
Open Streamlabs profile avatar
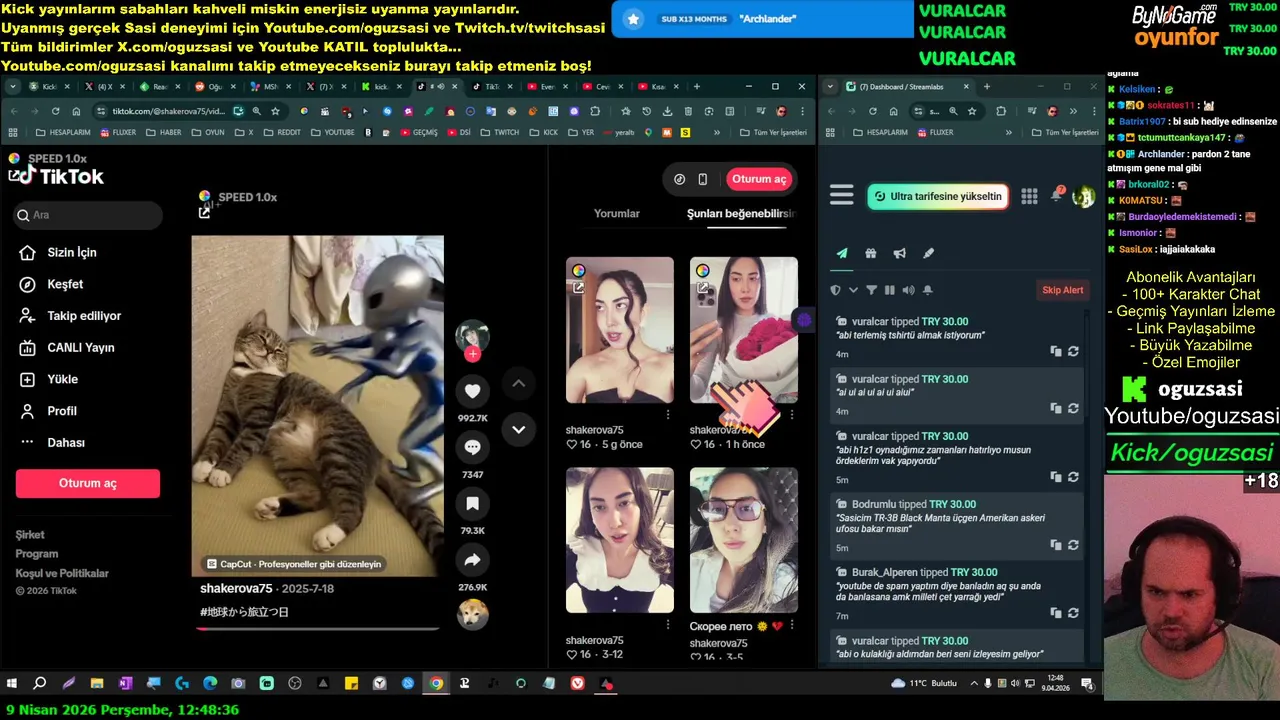pyautogui.click(x=1083, y=197)
